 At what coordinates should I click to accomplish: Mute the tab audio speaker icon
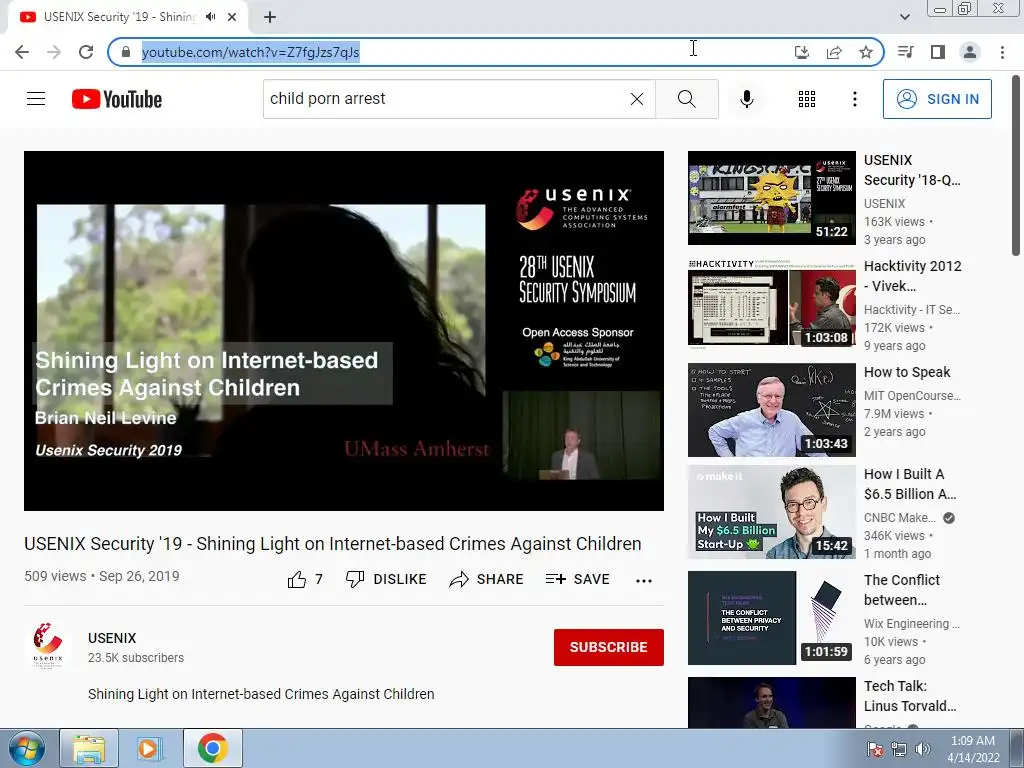(x=210, y=17)
